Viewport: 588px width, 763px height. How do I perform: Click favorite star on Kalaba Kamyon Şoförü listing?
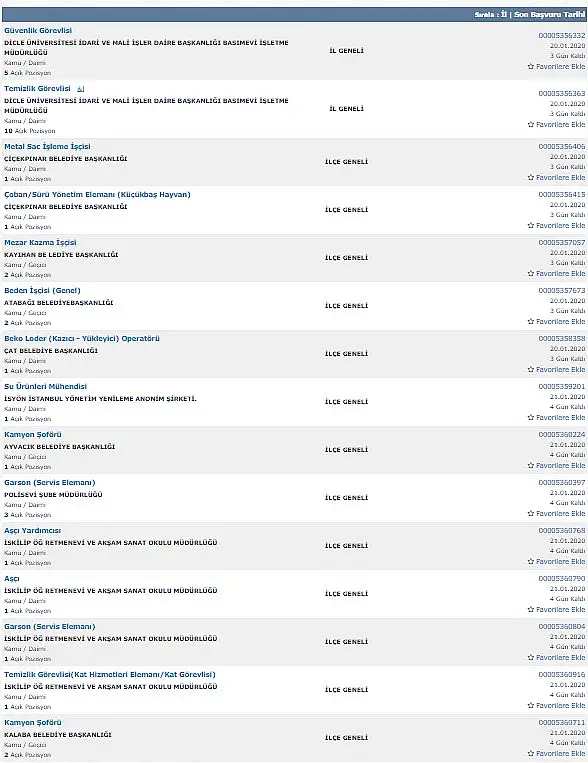click(x=531, y=753)
